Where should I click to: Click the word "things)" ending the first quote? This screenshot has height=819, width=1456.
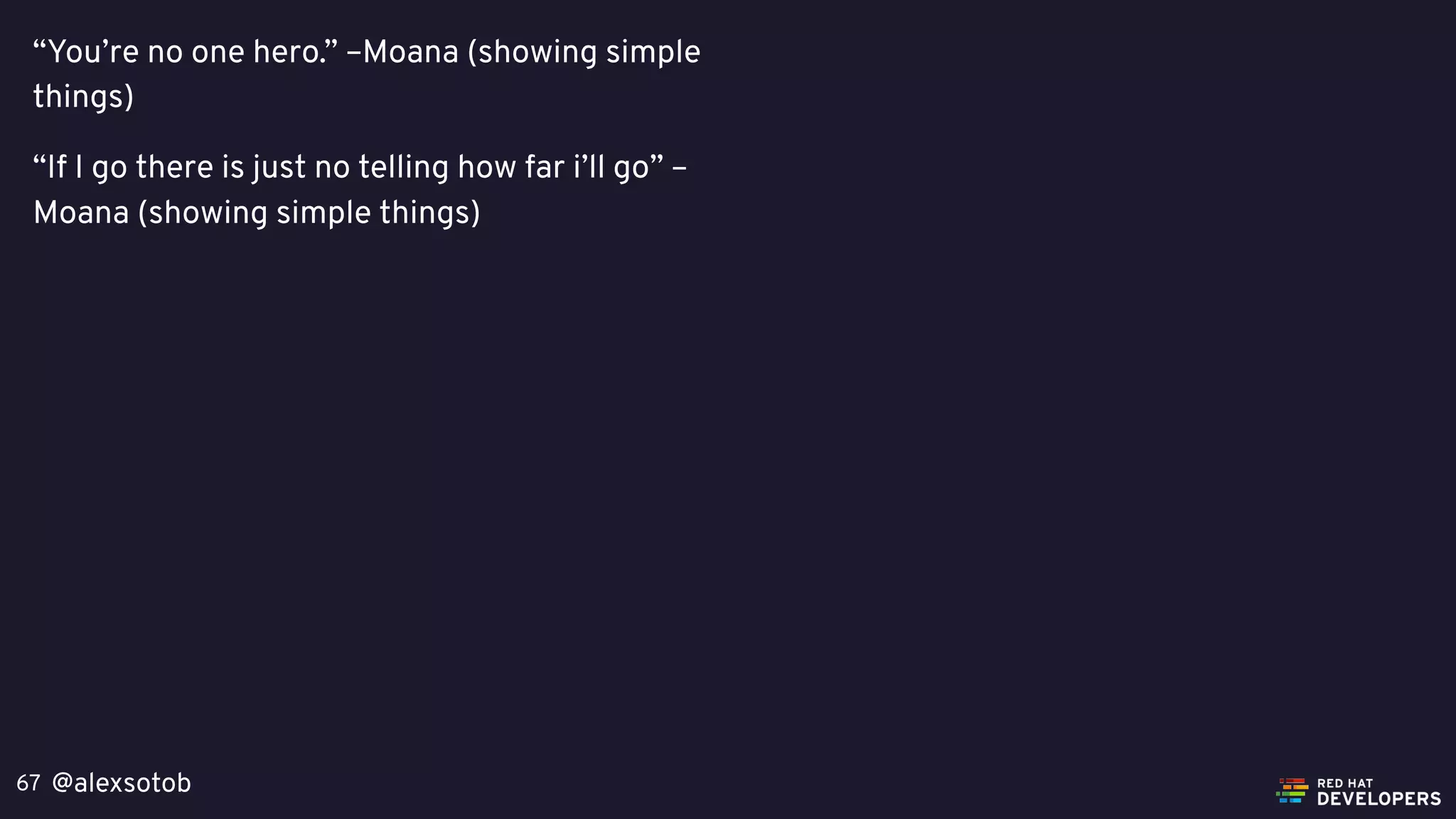(x=83, y=97)
